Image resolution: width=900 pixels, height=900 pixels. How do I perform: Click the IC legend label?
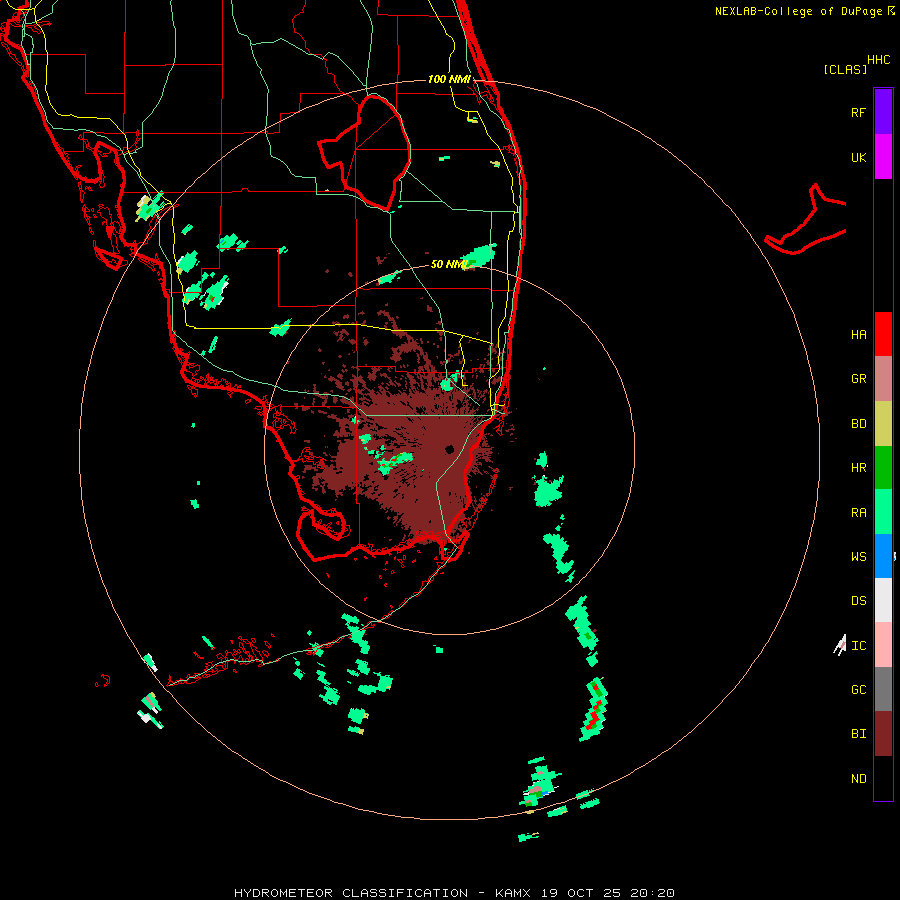858,645
